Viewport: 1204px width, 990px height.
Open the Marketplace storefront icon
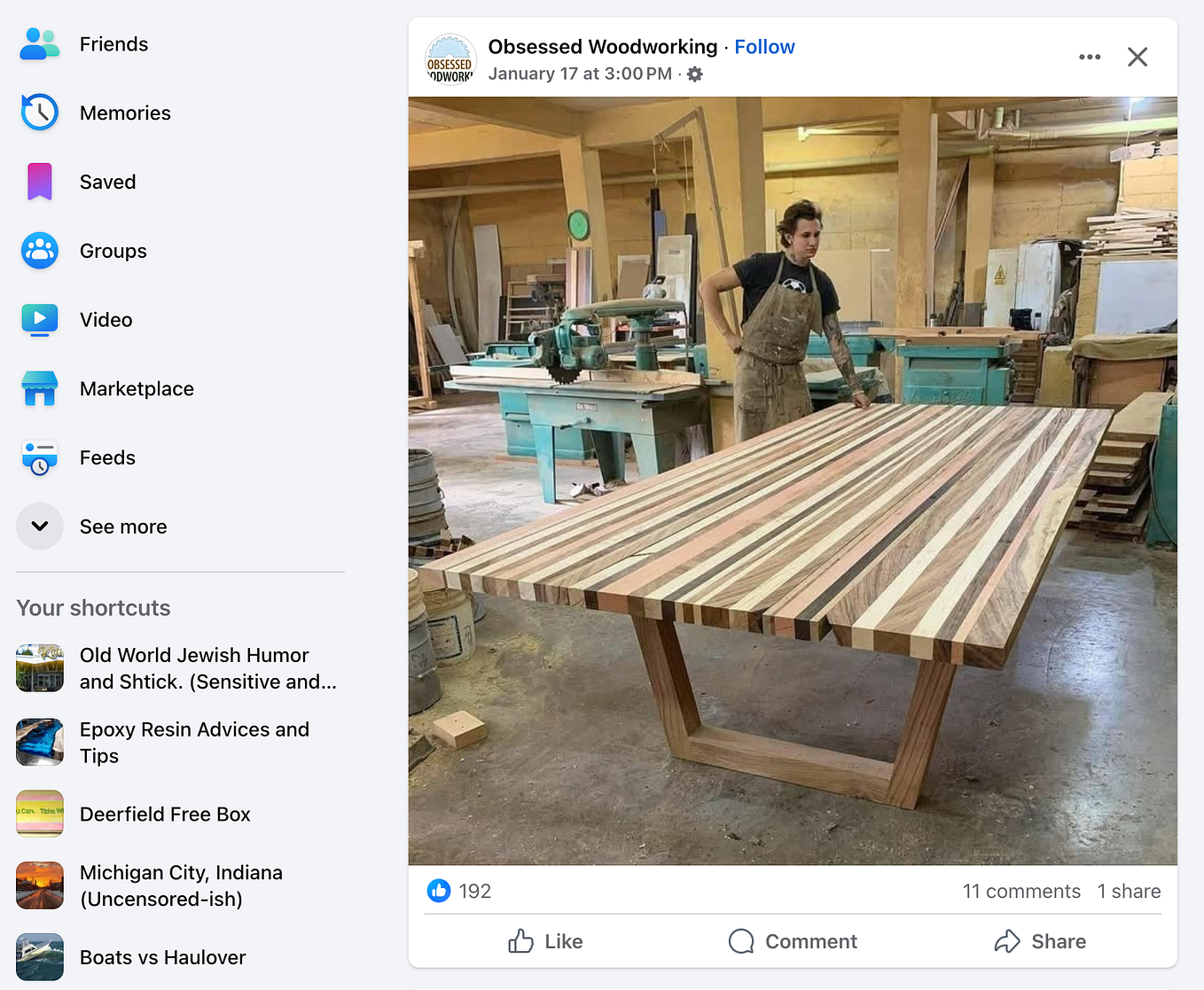(x=40, y=389)
